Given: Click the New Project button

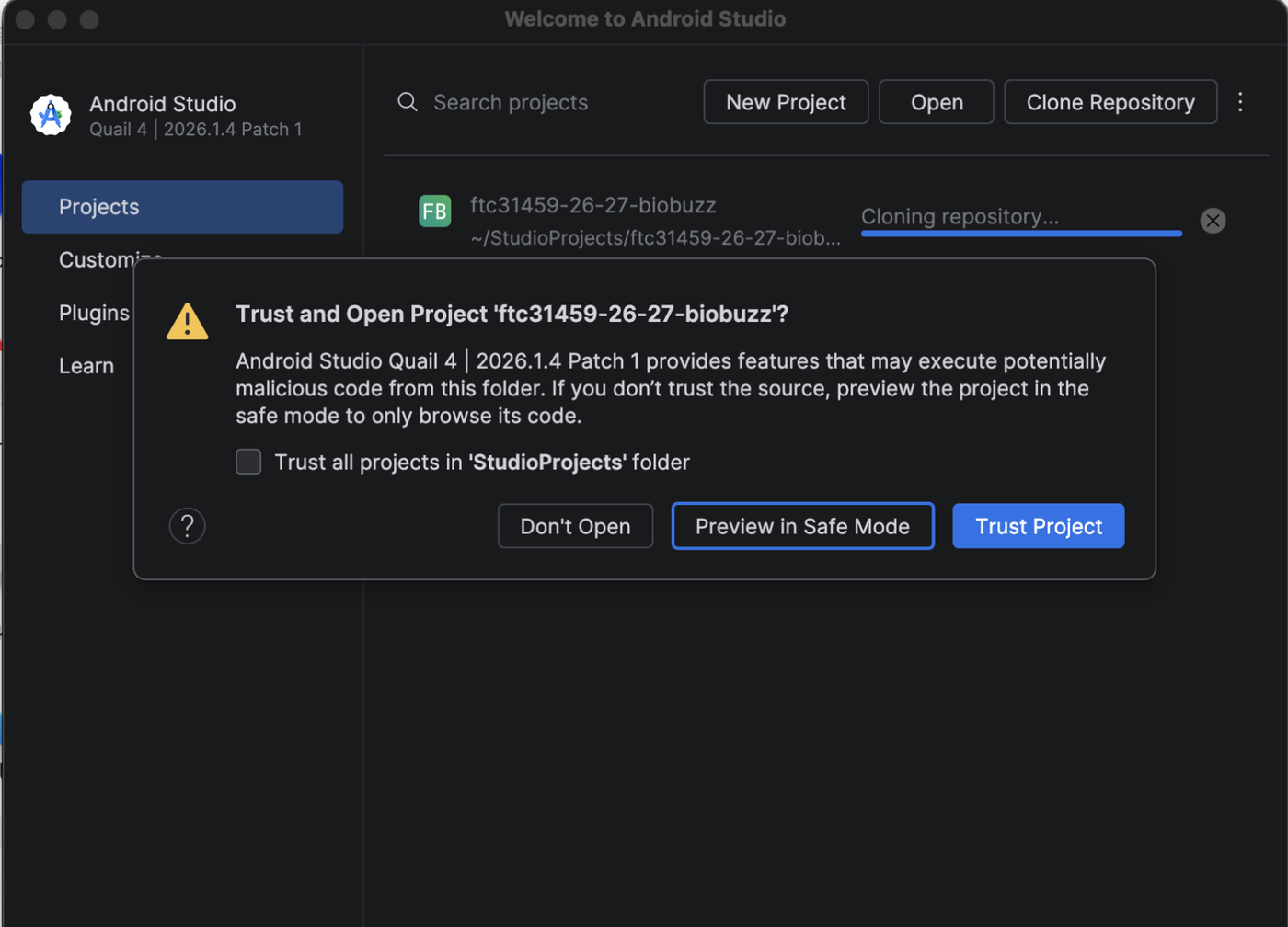Looking at the screenshot, I should click(x=786, y=102).
